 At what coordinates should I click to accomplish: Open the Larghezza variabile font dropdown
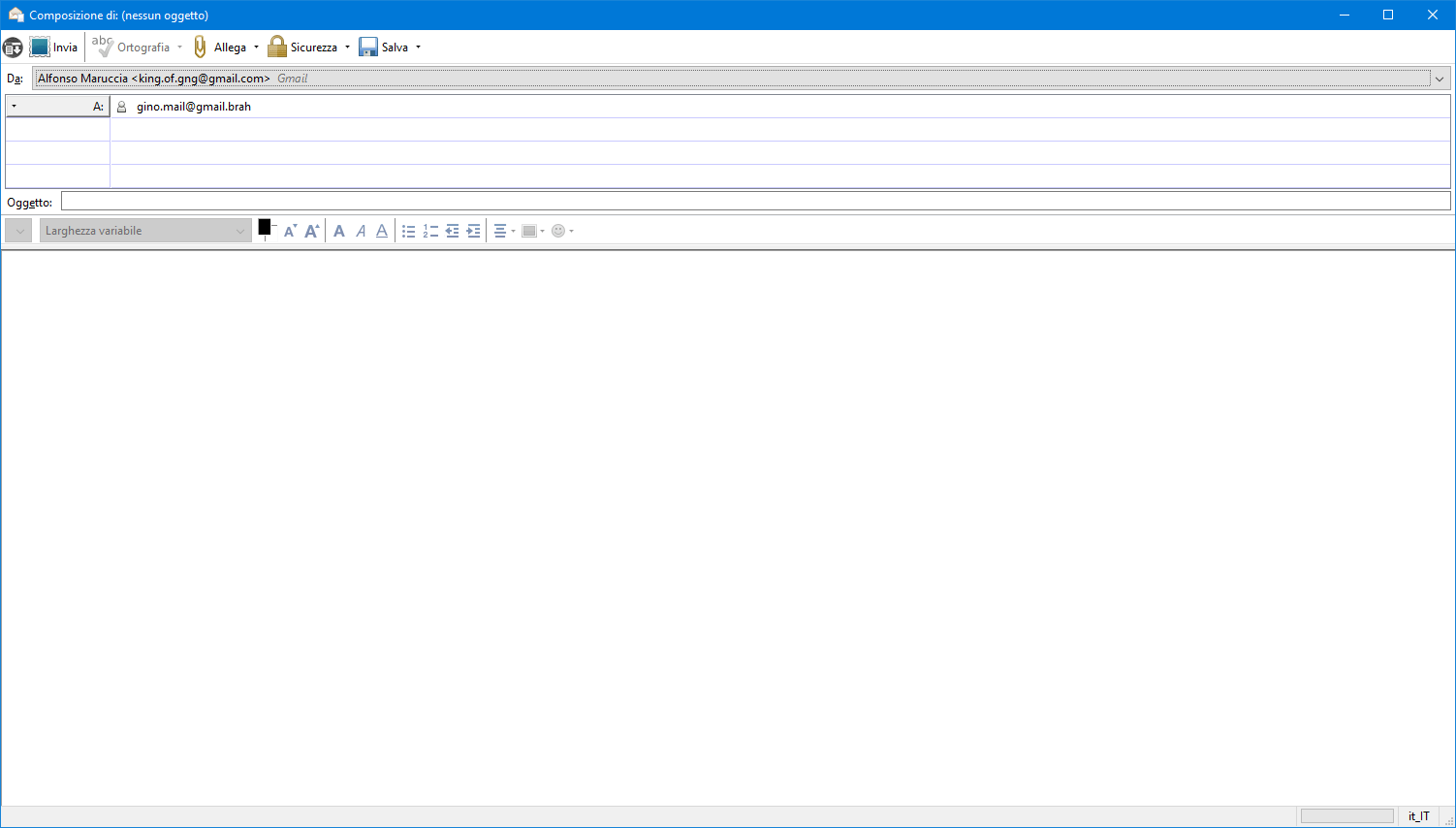click(145, 231)
